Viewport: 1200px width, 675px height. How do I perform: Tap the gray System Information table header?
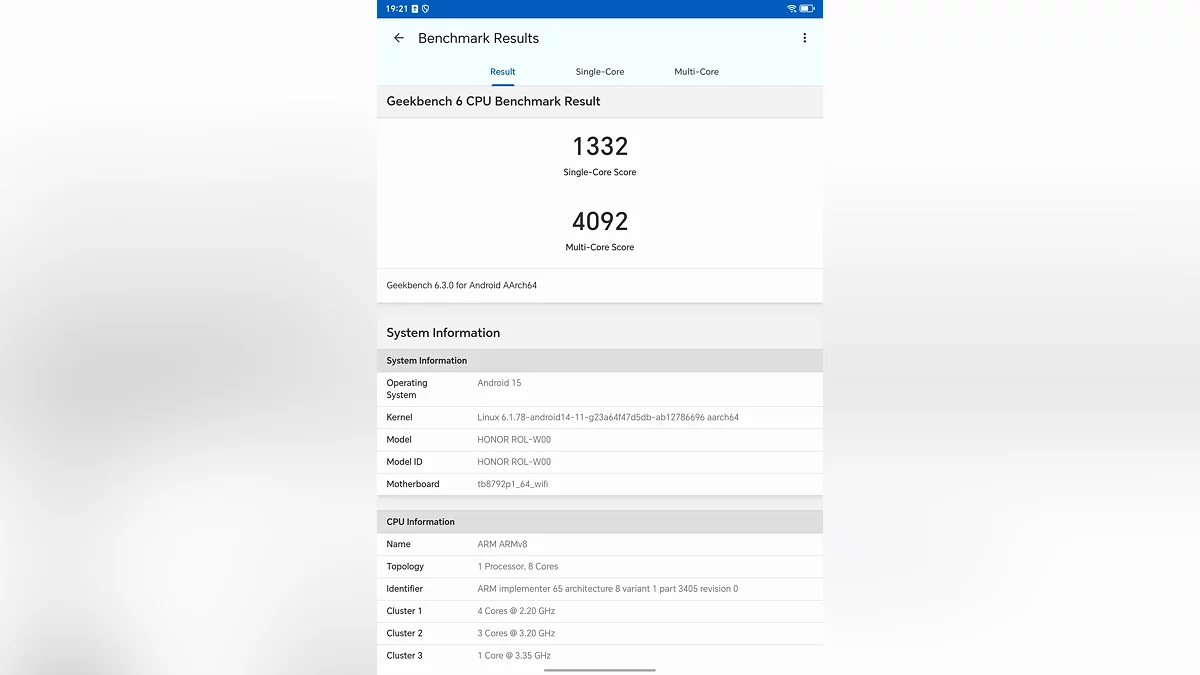click(x=600, y=361)
